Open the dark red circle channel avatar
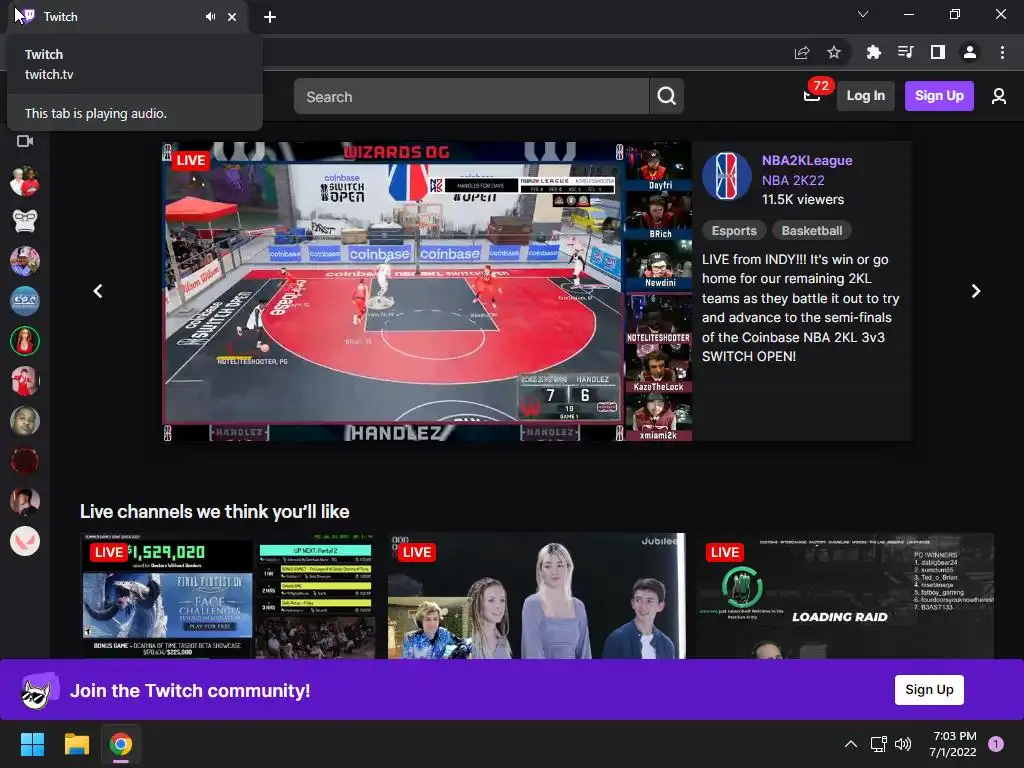Screen dimensions: 1024x768 (25, 460)
